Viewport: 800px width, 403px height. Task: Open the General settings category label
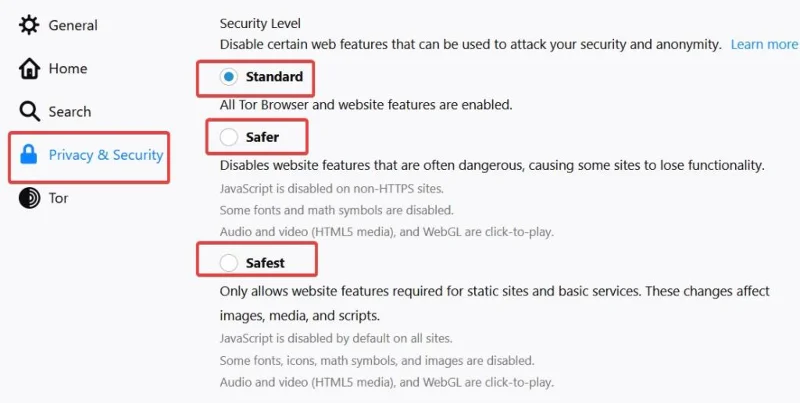(x=73, y=25)
